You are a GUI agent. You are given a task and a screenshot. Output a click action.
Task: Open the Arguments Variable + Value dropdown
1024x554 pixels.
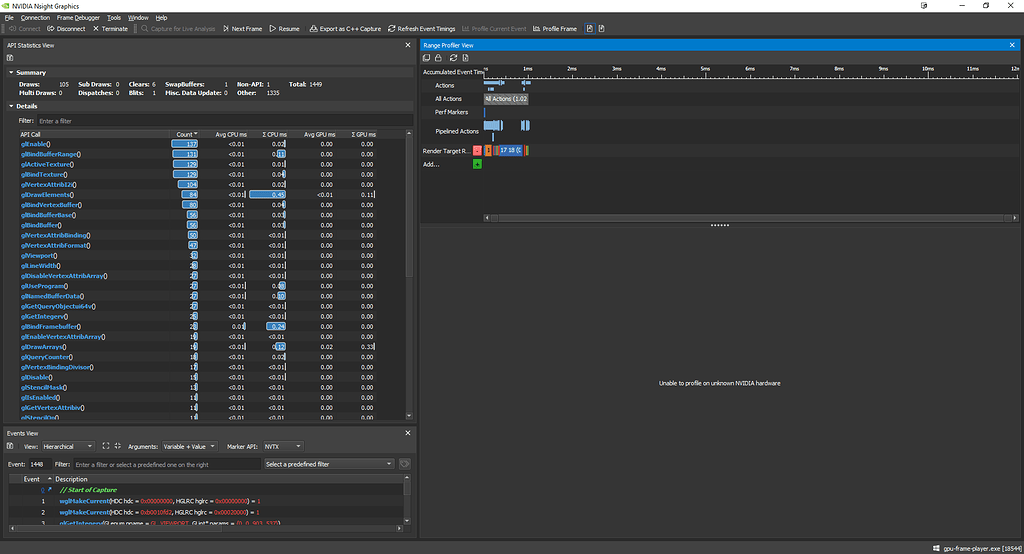tap(189, 446)
